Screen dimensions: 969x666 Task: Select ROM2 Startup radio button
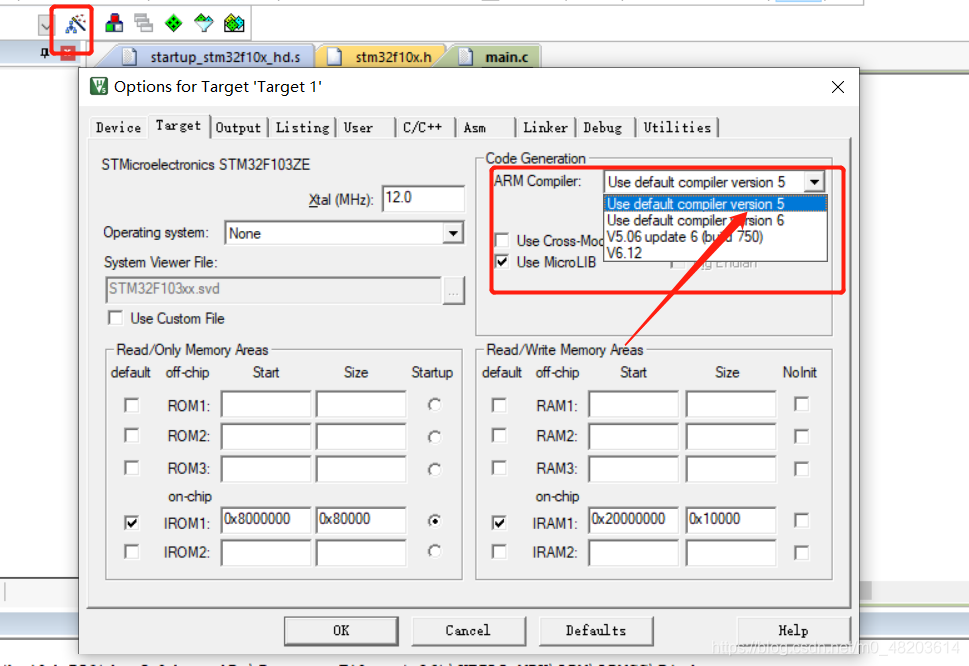coord(434,437)
